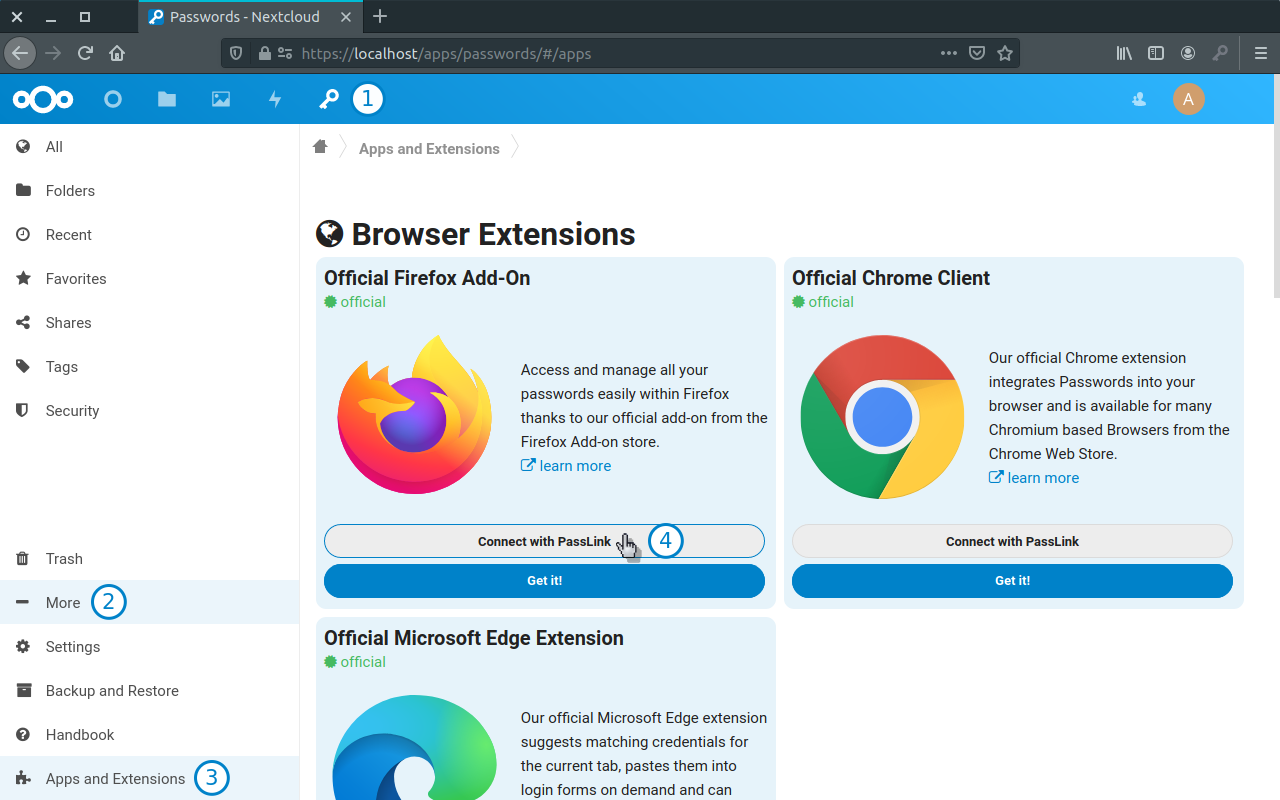This screenshot has height=800, width=1280.
Task: Open Chrome Client learn more link
Action: click(x=1034, y=478)
